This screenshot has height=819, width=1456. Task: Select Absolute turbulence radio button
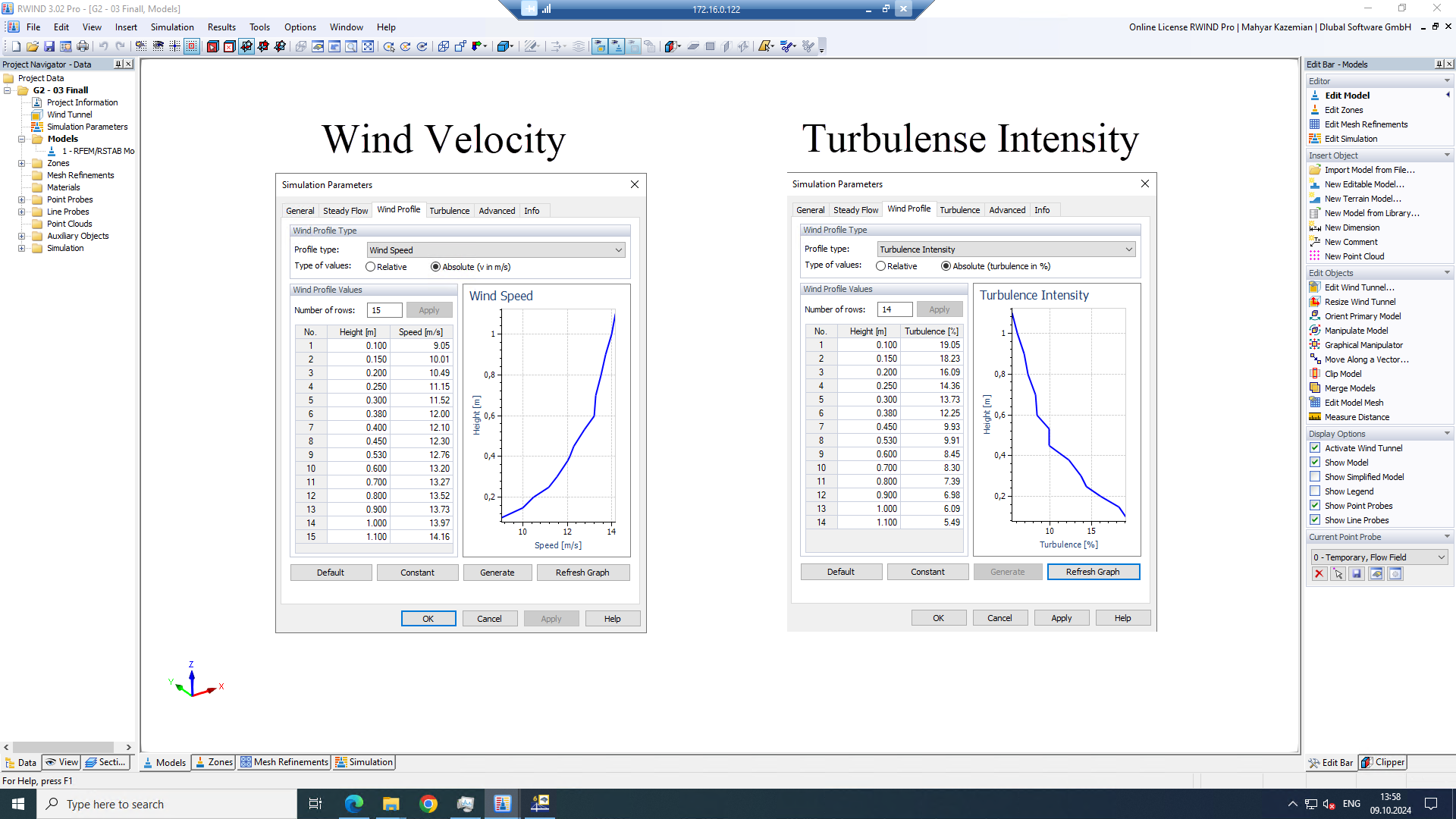click(x=945, y=266)
